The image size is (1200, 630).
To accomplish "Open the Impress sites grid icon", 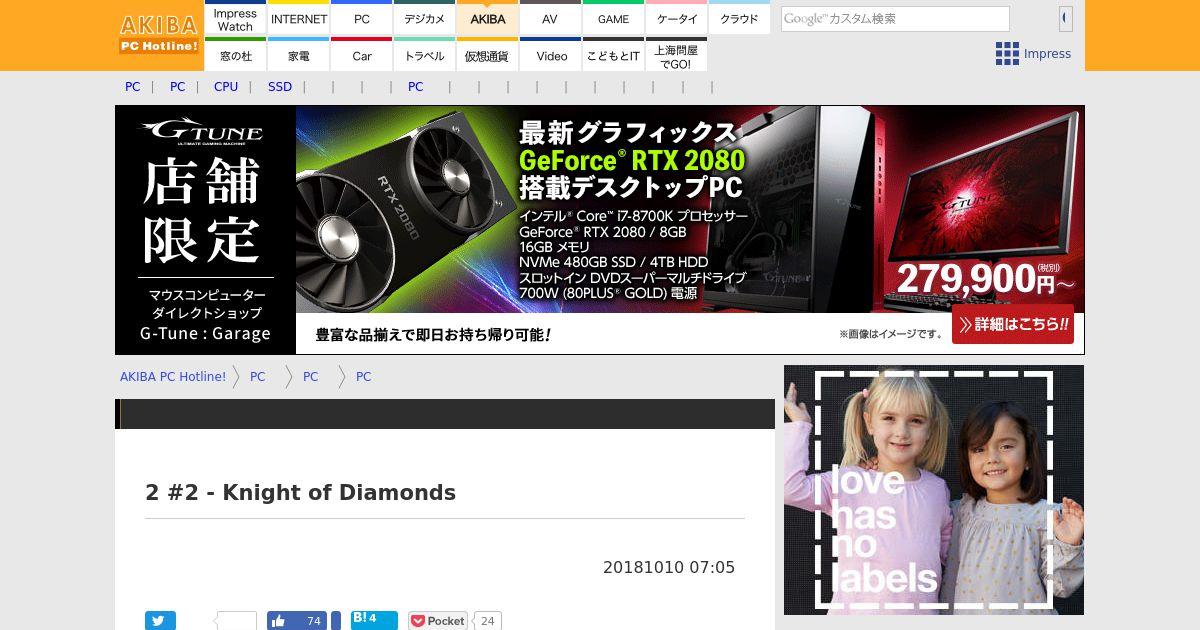I will coord(1007,54).
